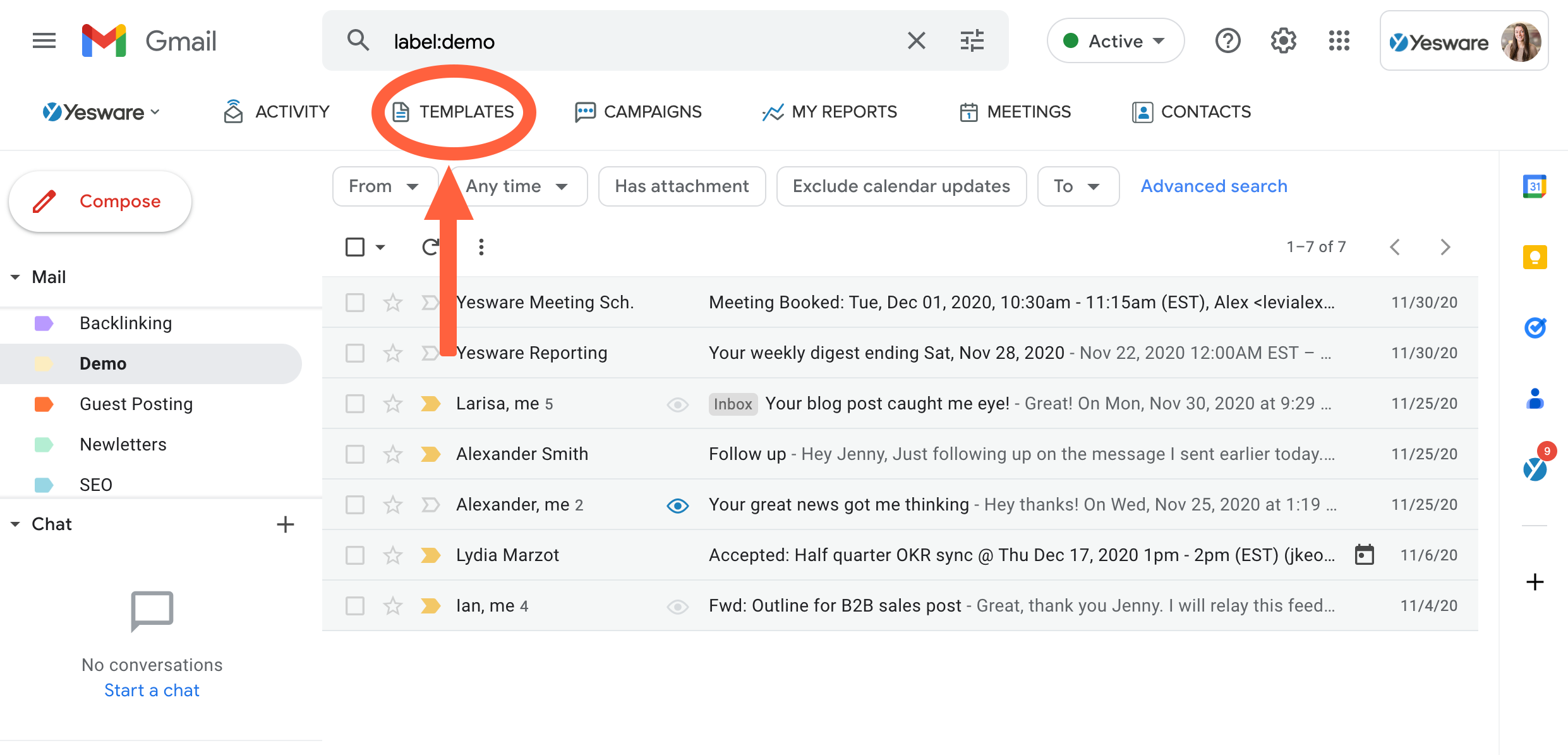The width and height of the screenshot is (1568, 755).
Task: Expand the Any time filter dropdown
Action: pyautogui.click(x=518, y=186)
